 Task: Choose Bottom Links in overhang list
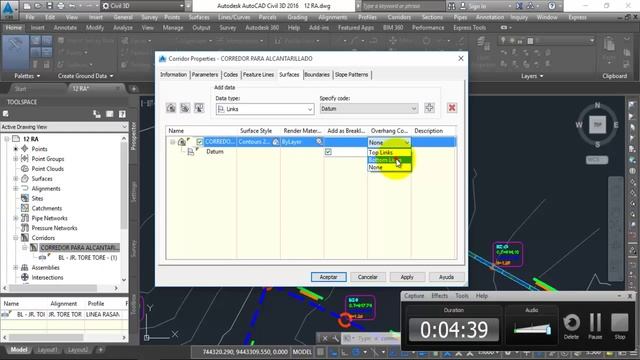tap(389, 160)
